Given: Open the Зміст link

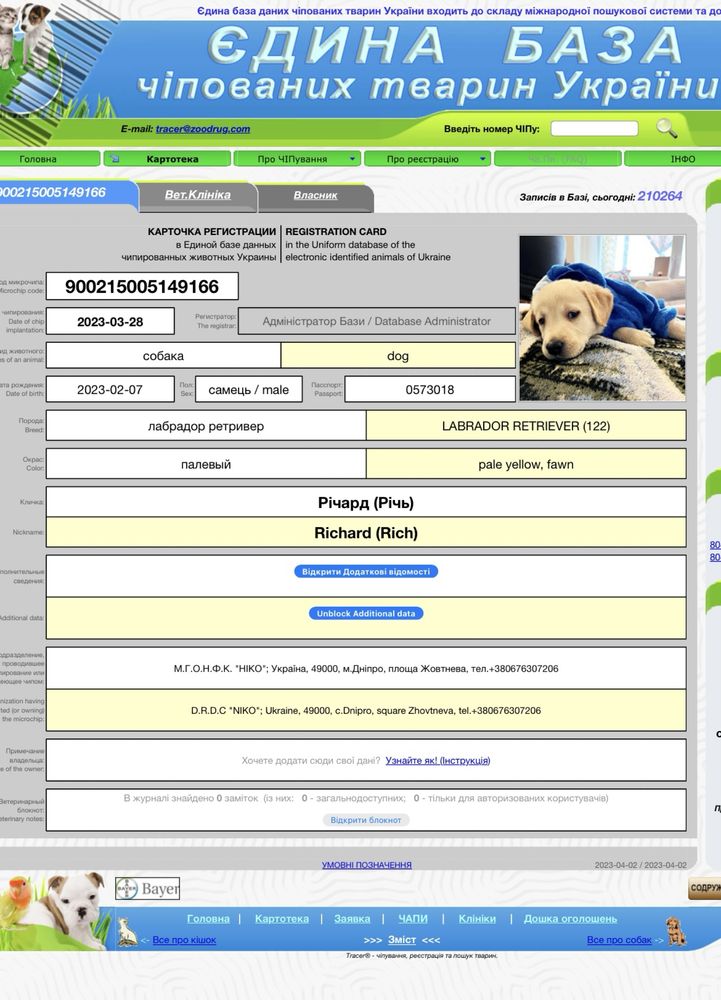Looking at the screenshot, I should [402, 939].
